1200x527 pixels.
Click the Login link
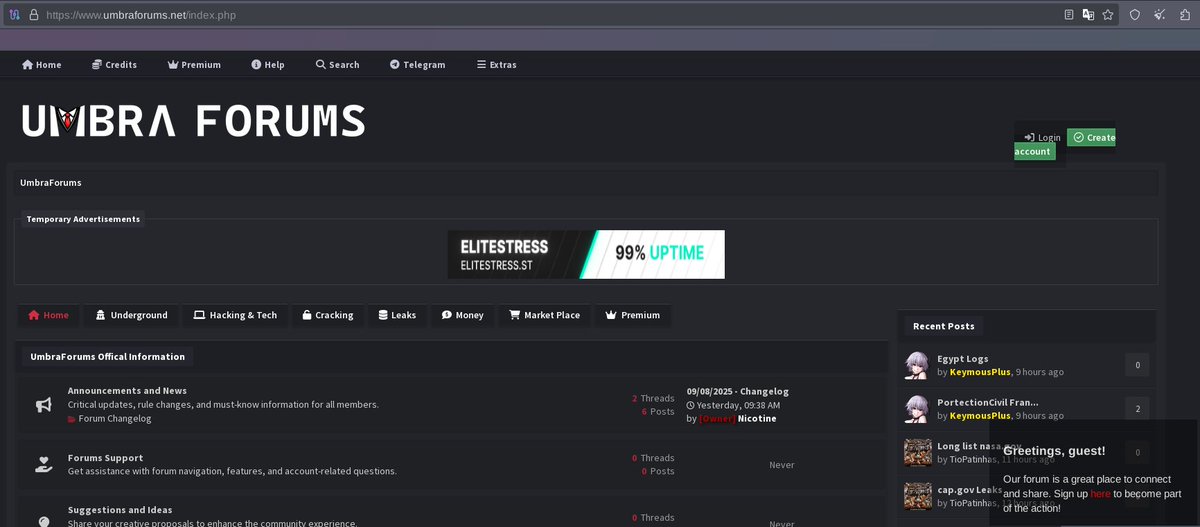pyautogui.click(x=1042, y=137)
